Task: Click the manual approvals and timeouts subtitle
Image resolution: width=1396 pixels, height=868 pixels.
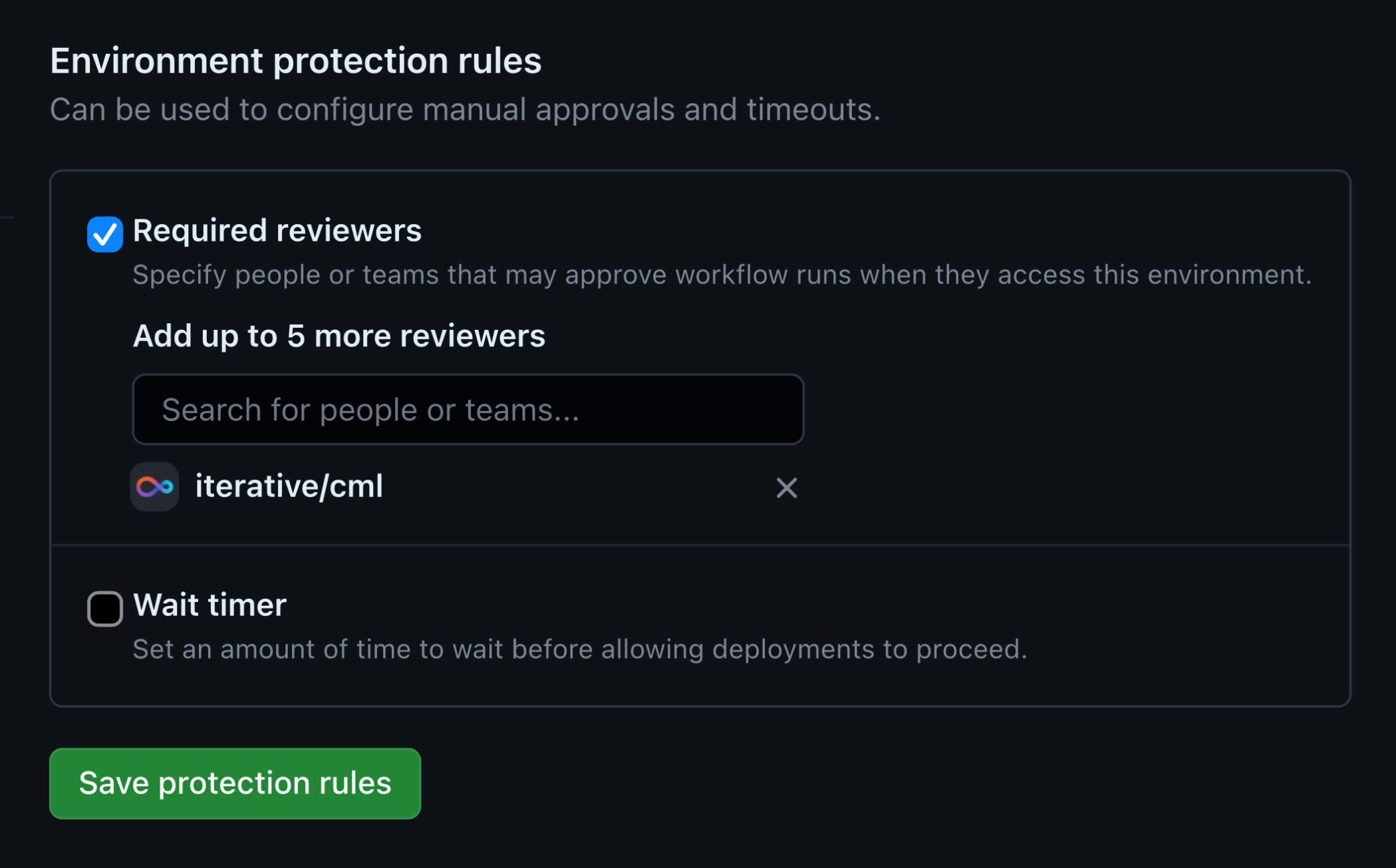Action: pyautogui.click(x=465, y=110)
